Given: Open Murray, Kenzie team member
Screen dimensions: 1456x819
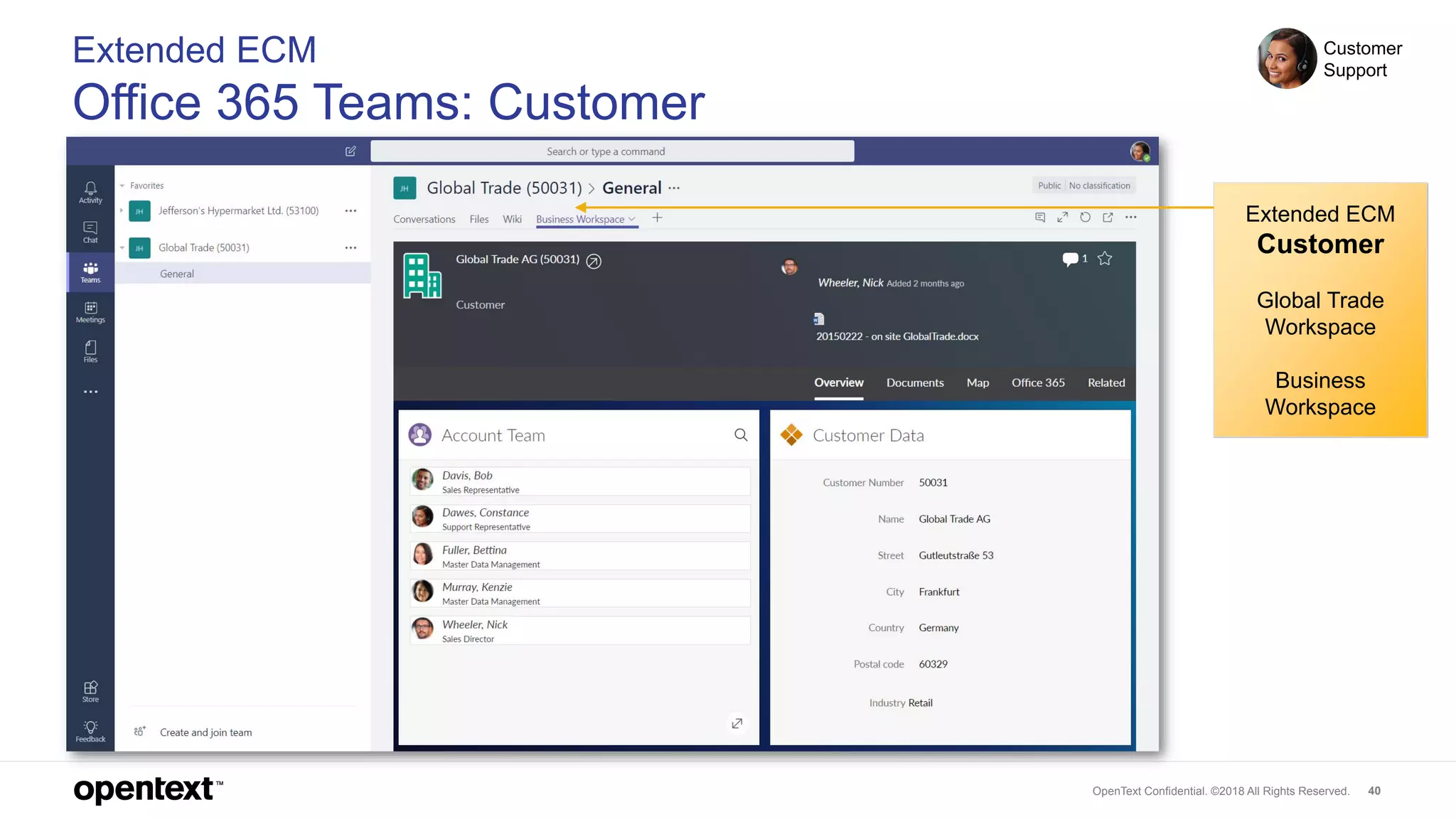Looking at the screenshot, I should pos(579,593).
